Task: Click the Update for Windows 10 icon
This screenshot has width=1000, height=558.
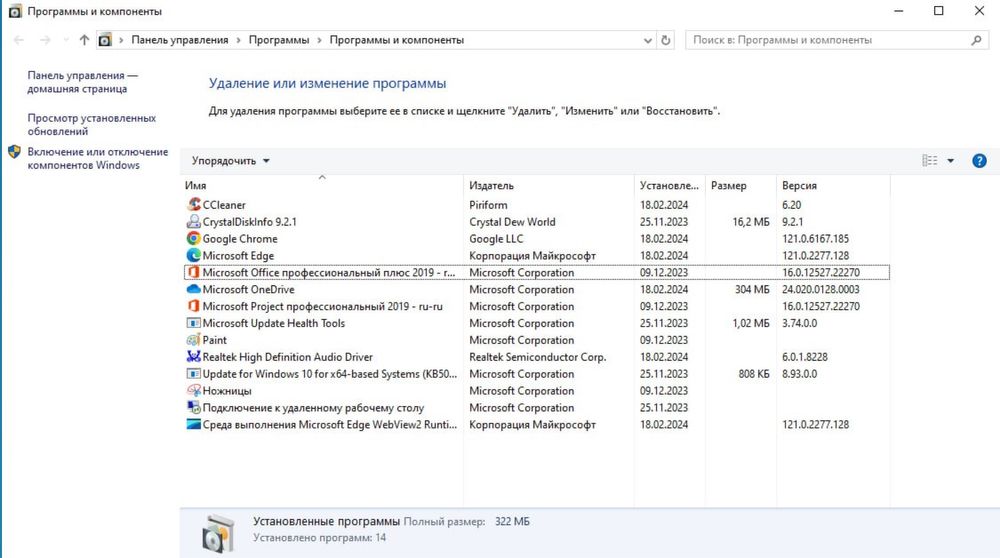Action: pos(193,374)
